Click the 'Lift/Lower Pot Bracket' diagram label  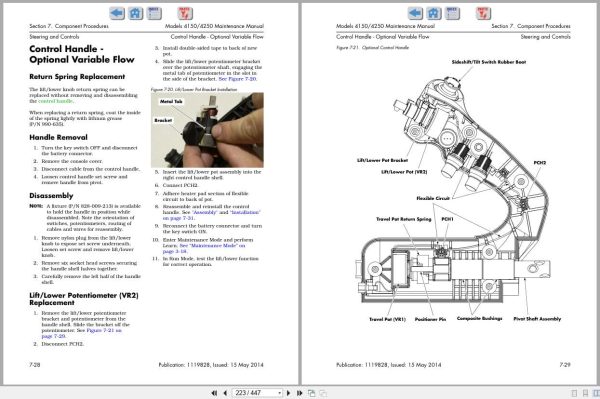tap(382, 160)
